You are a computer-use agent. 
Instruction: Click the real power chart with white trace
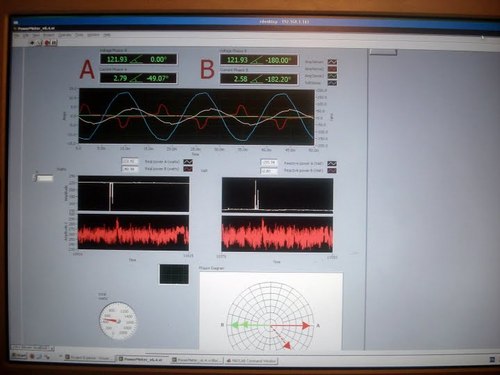pyautogui.click(x=133, y=194)
